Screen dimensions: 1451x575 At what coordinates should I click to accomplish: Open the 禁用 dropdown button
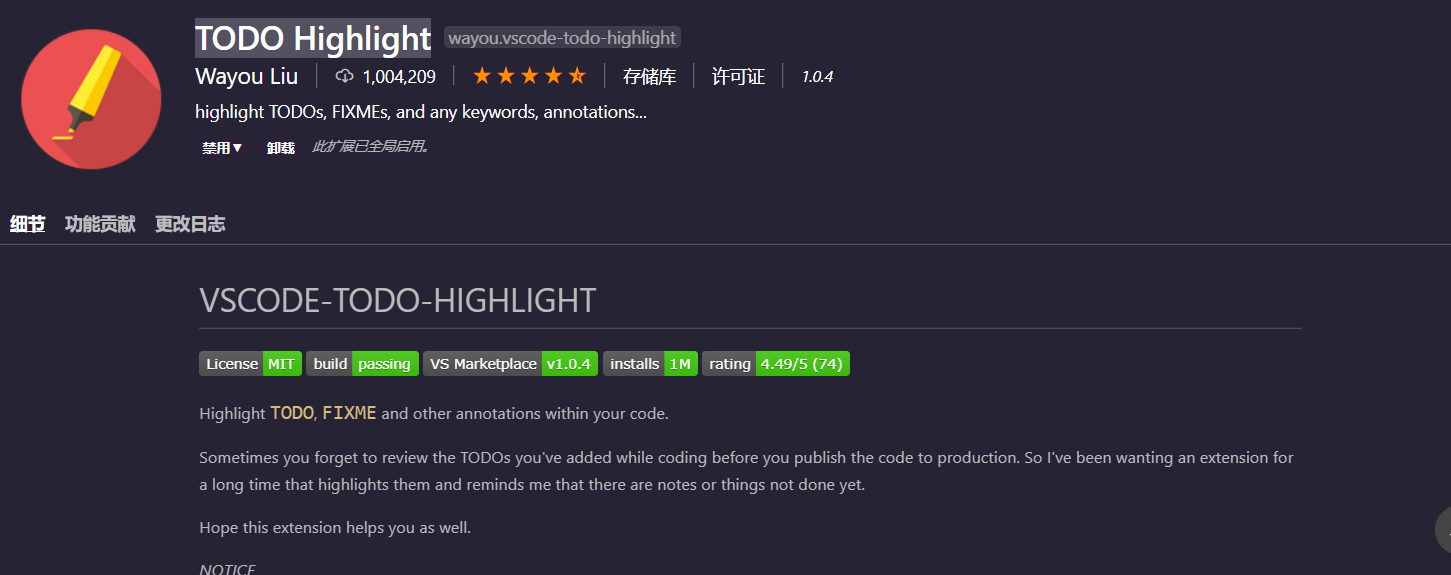222,148
